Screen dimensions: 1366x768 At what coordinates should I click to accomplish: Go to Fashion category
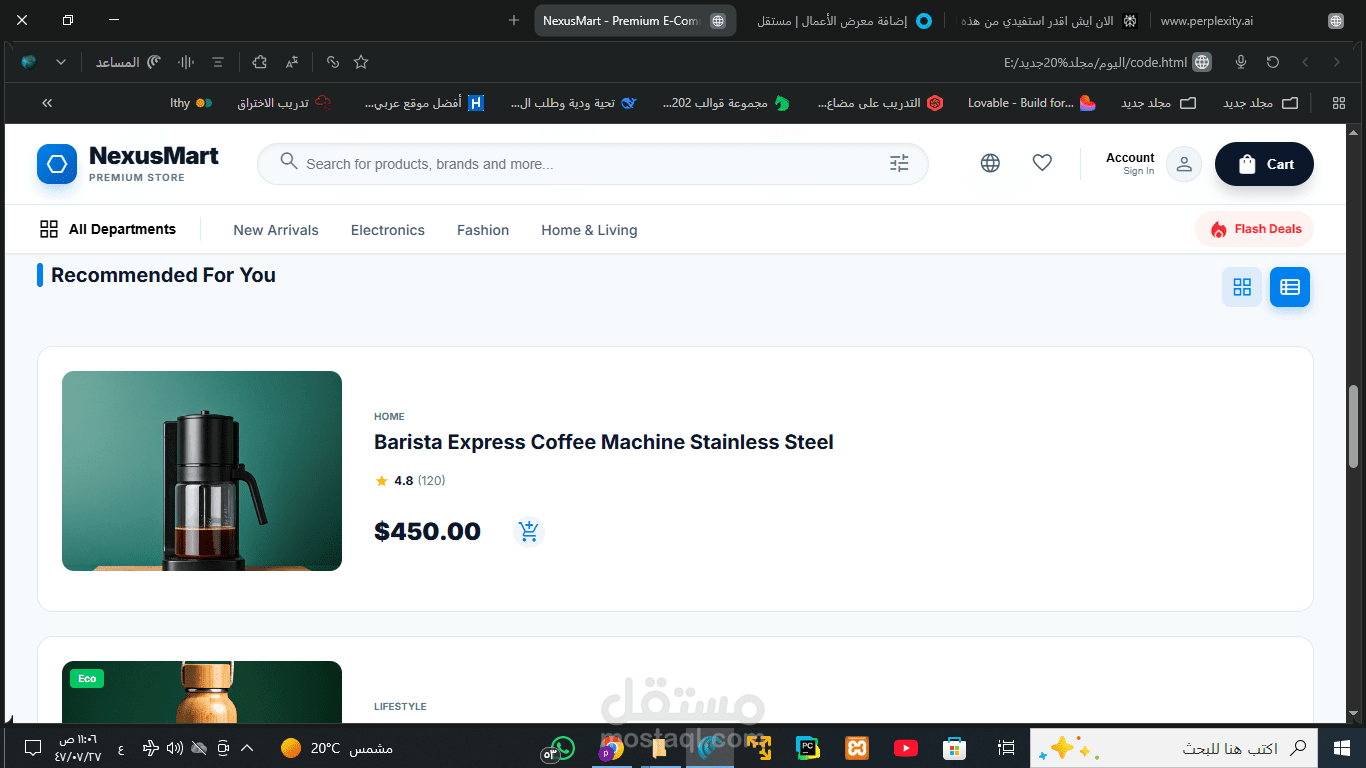(483, 230)
